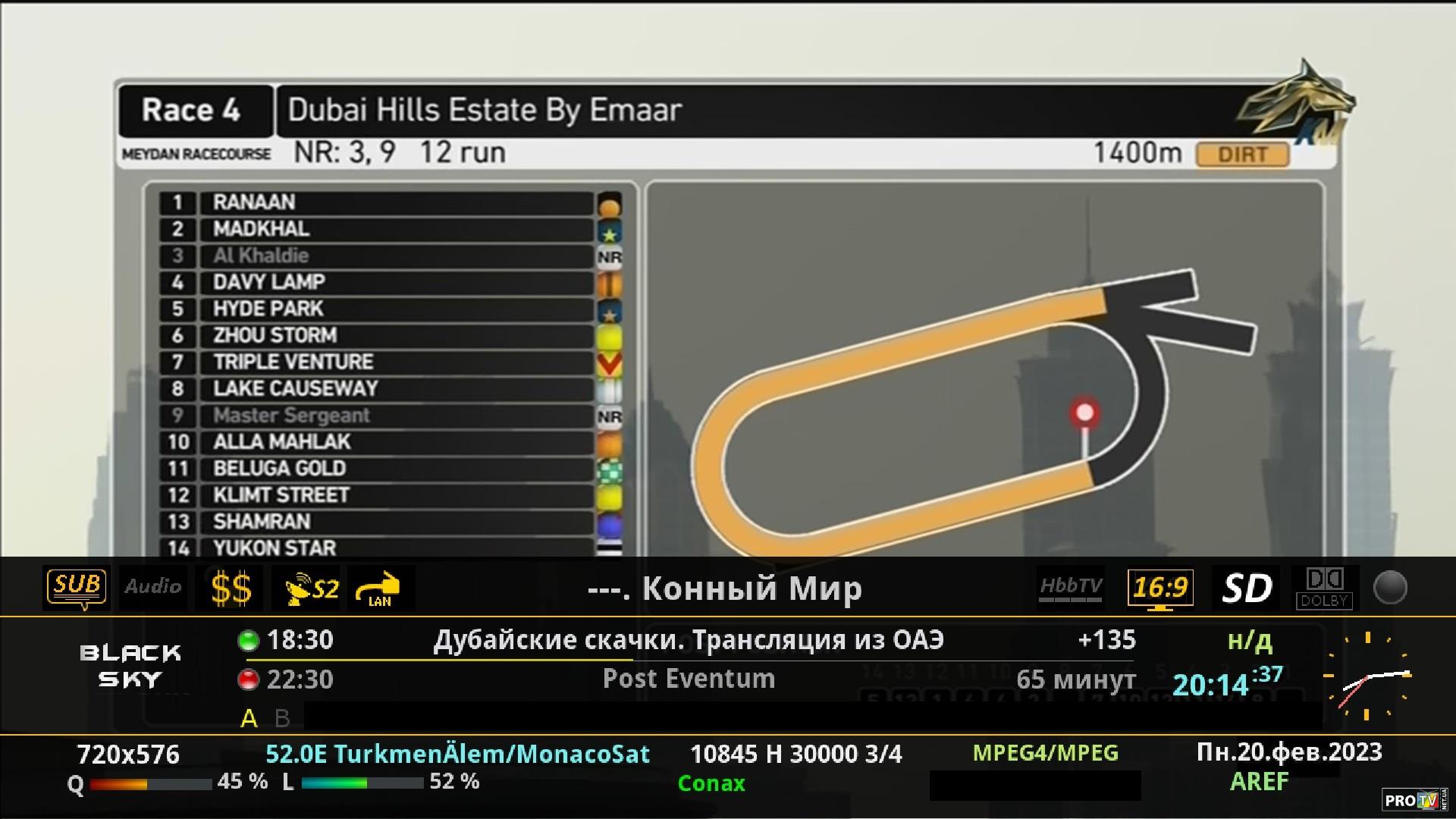This screenshot has height=819, width=1456.
Task: Select the grey B option
Action: 282,718
